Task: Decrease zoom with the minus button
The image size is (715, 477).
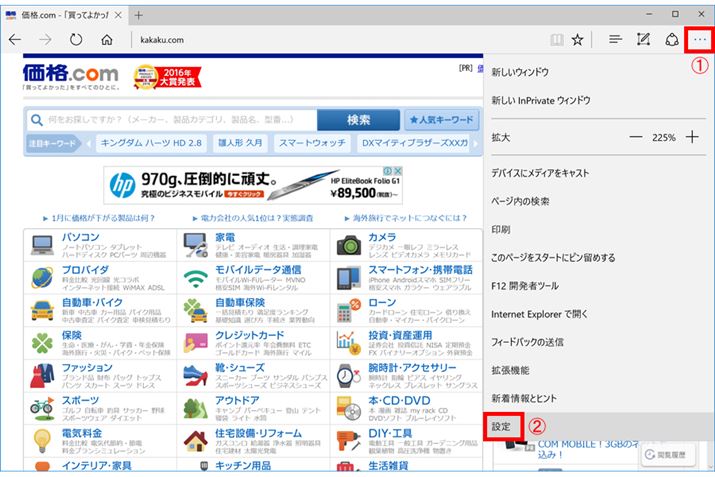Action: [636, 137]
